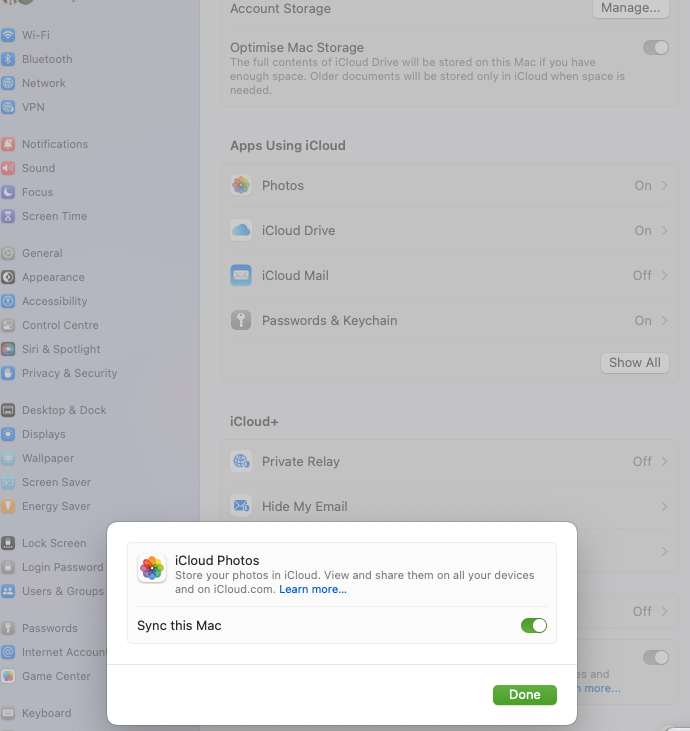Click the iCloud Photos dialog icon

[152, 568]
